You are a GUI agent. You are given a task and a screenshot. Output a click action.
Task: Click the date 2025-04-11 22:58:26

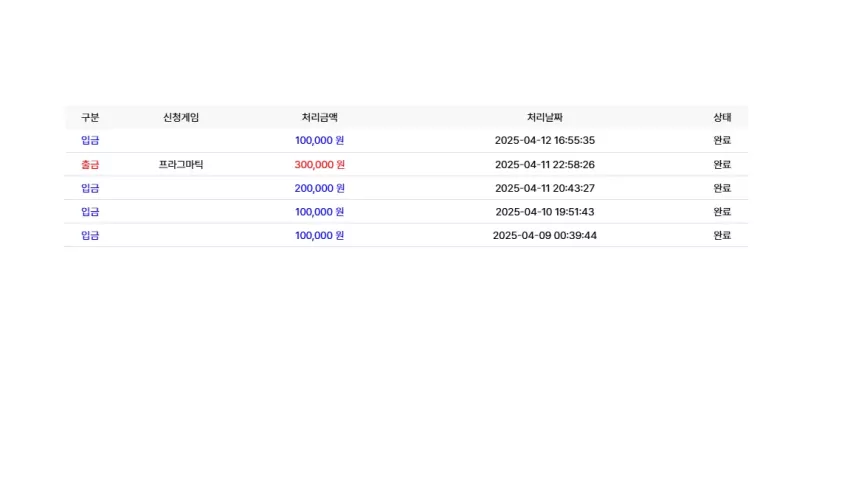[545, 165]
